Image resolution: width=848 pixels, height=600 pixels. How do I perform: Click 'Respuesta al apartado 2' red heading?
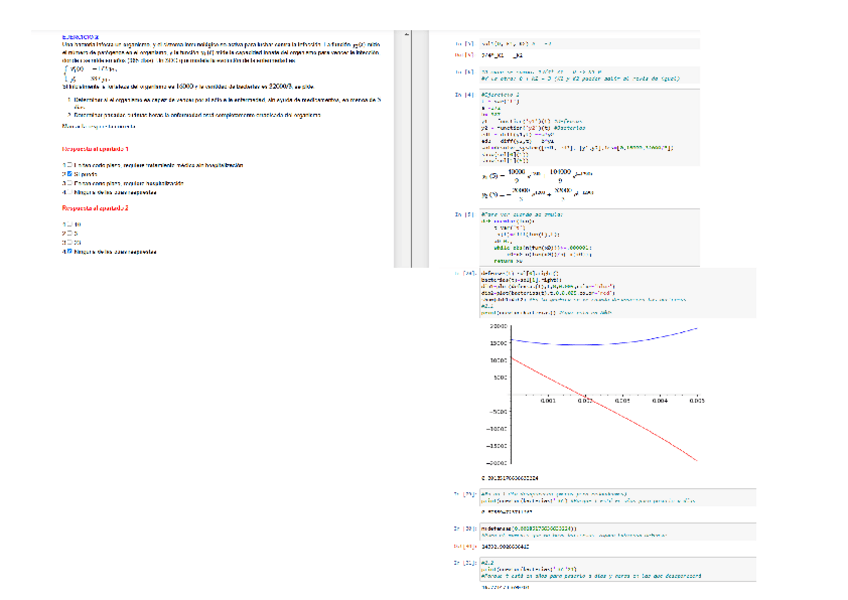coord(94,209)
